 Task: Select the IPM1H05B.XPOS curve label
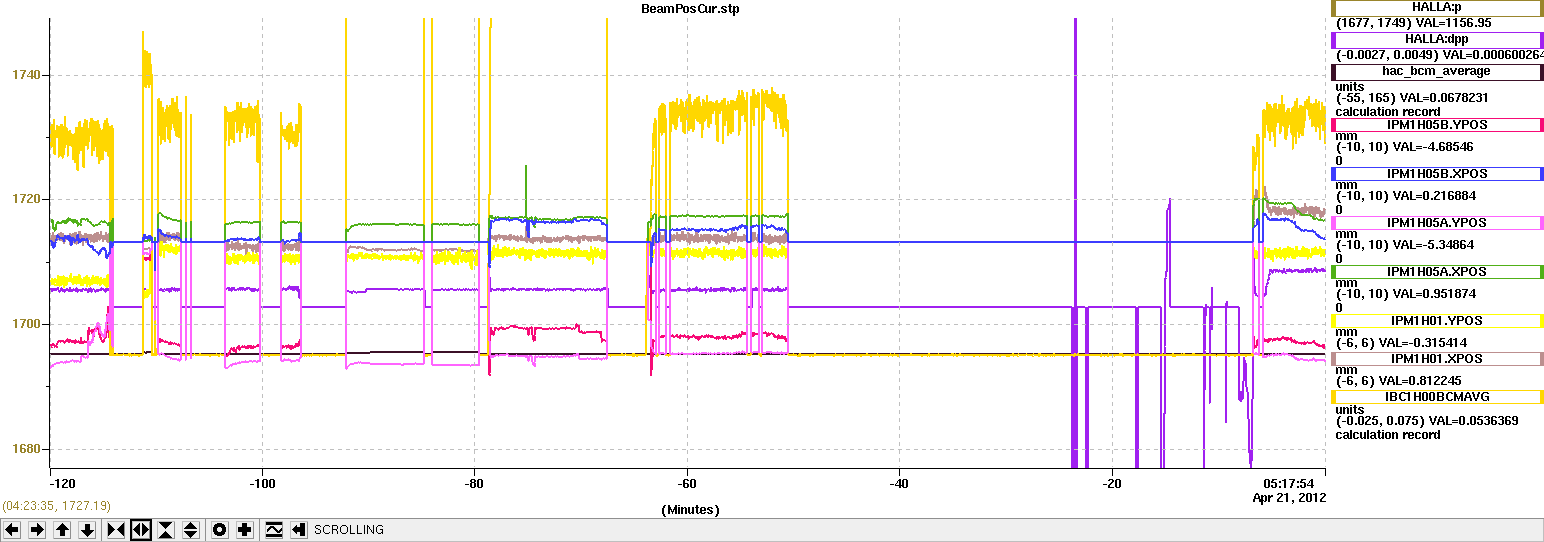tap(1436, 174)
